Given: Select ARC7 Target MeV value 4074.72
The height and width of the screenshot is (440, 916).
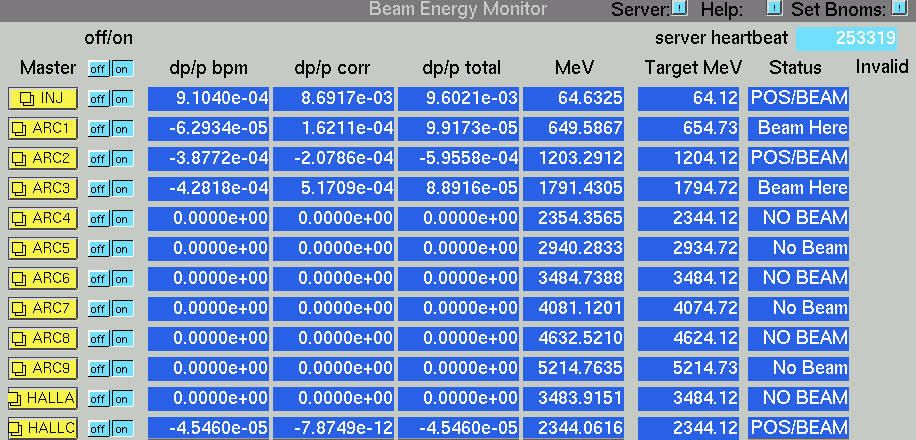Looking at the screenshot, I should pyautogui.click(x=689, y=309).
